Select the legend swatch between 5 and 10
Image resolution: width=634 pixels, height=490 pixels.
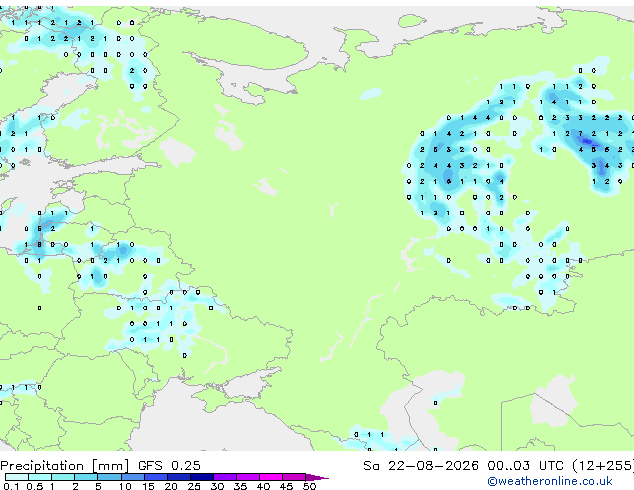click(110, 477)
